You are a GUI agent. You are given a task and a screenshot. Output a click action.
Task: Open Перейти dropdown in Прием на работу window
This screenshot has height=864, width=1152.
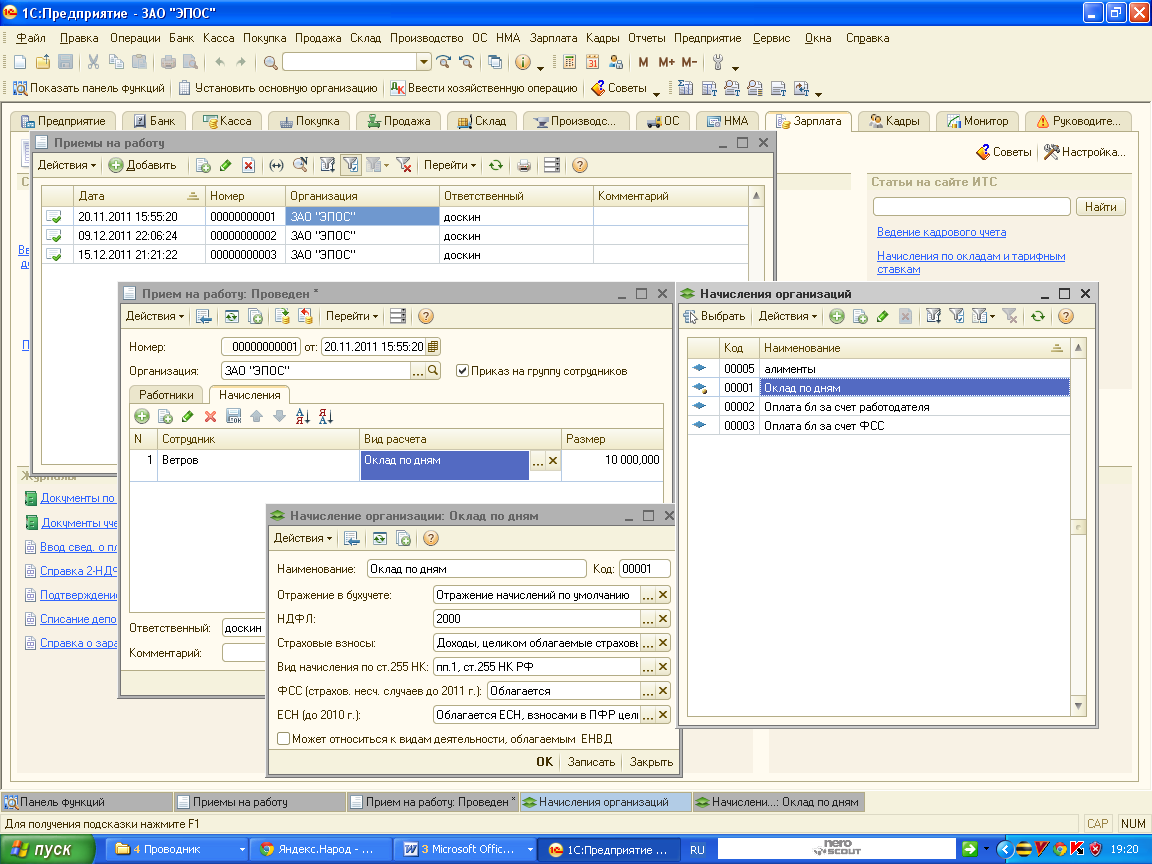(352, 316)
